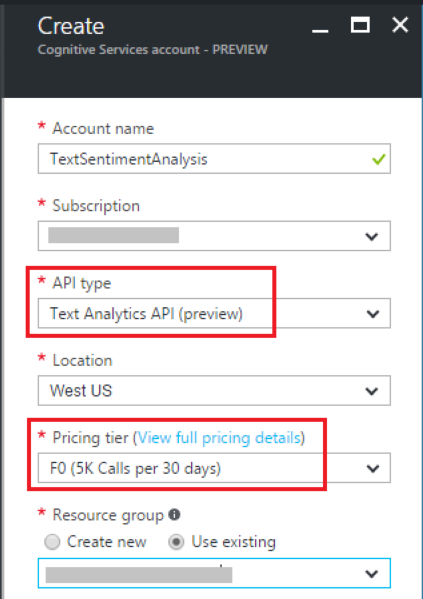Open the API type dropdown
Image resolution: width=423 pixels, height=599 pixels.
click(x=214, y=313)
